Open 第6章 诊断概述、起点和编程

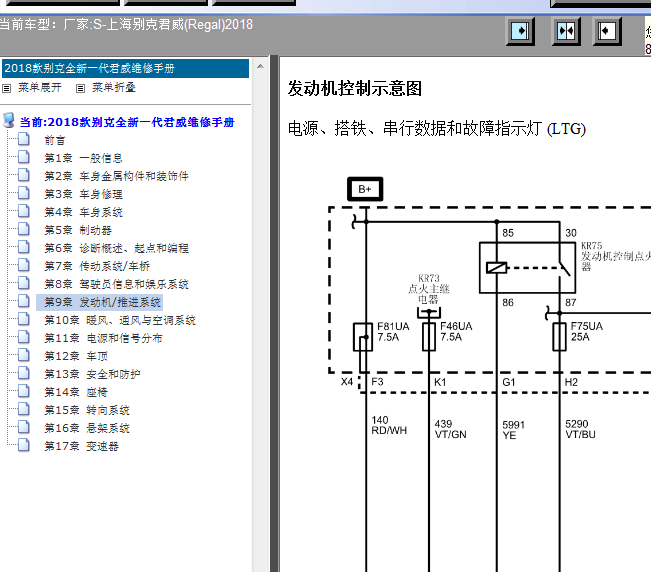[x=116, y=248]
